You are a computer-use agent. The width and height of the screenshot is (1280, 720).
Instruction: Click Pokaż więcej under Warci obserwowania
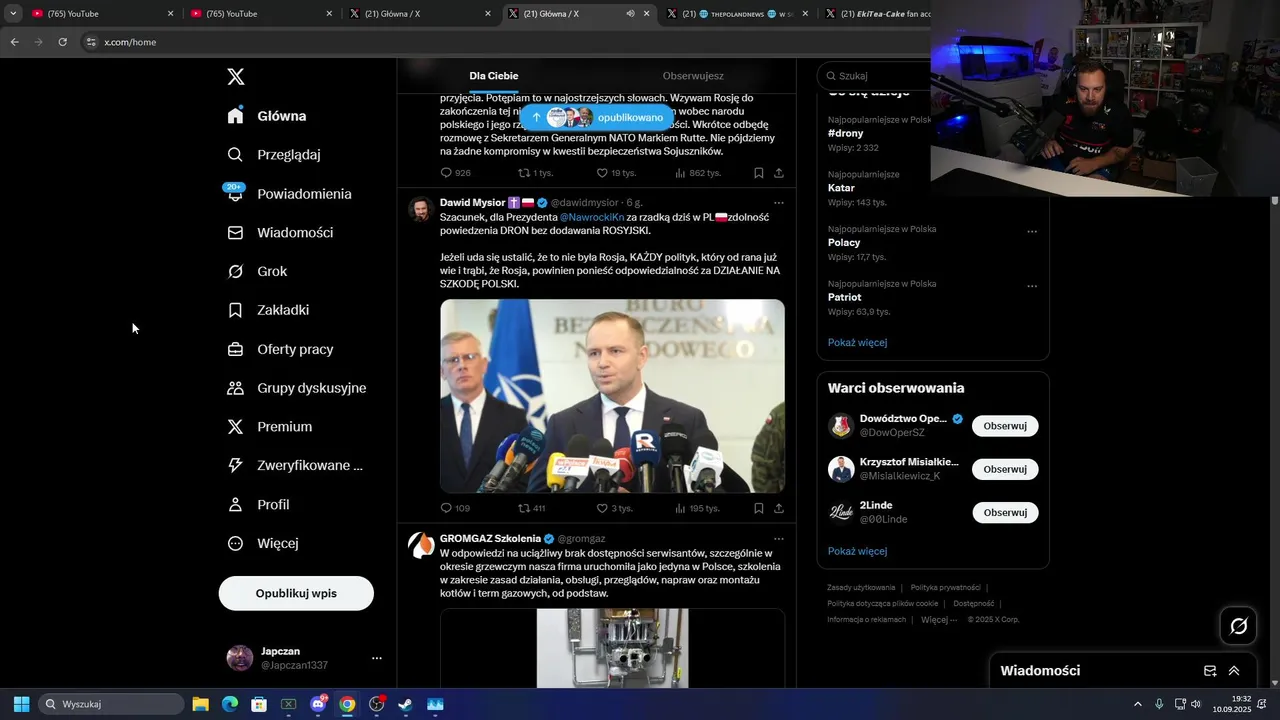coord(857,551)
